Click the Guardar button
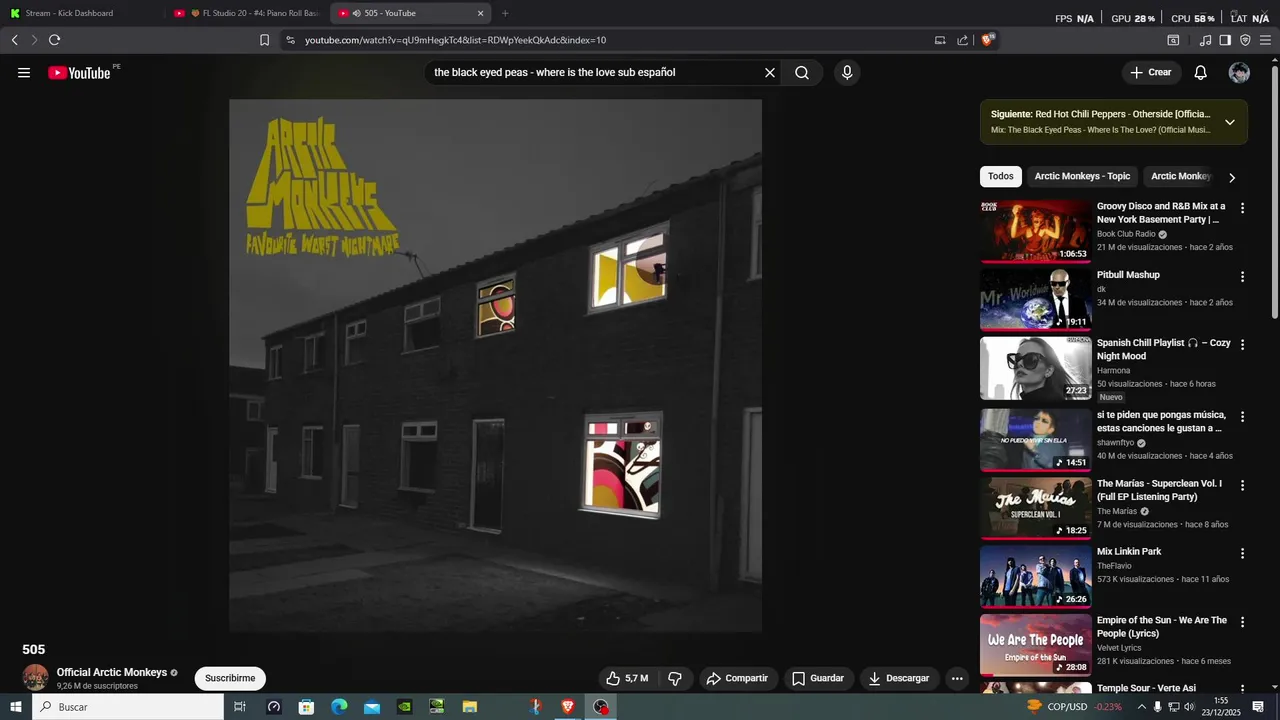The image size is (1280, 720). pyautogui.click(x=818, y=678)
